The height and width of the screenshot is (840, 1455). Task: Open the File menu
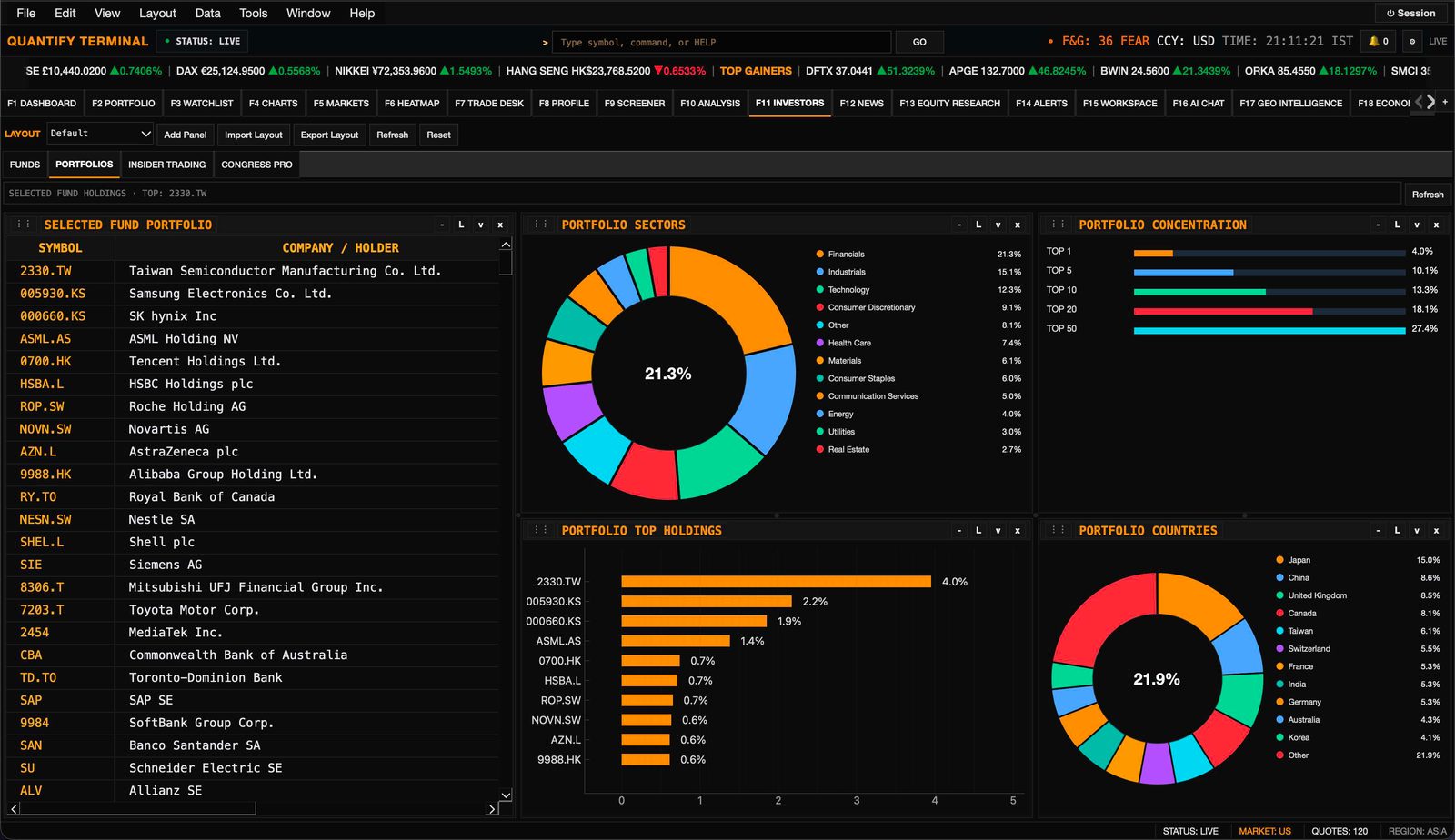26,13
